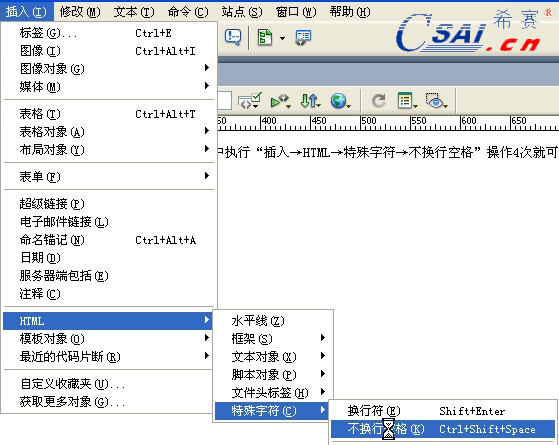The image size is (559, 445).
Task: Select the highlighted HTML menu item
Action: (107, 321)
